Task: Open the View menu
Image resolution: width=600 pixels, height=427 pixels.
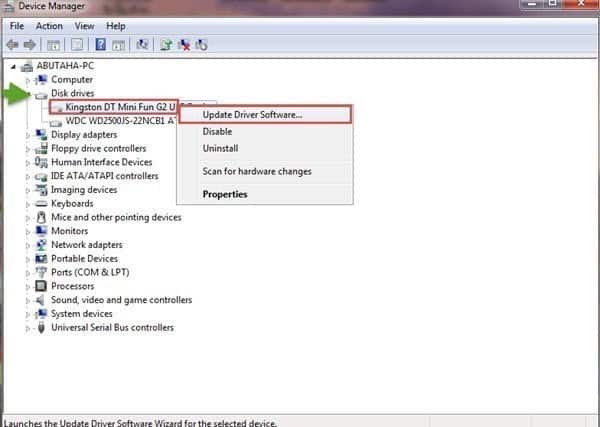Action: coord(84,26)
